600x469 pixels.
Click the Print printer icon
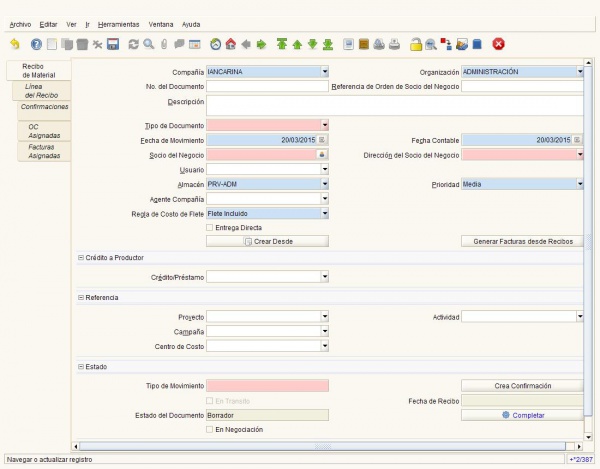tap(394, 44)
